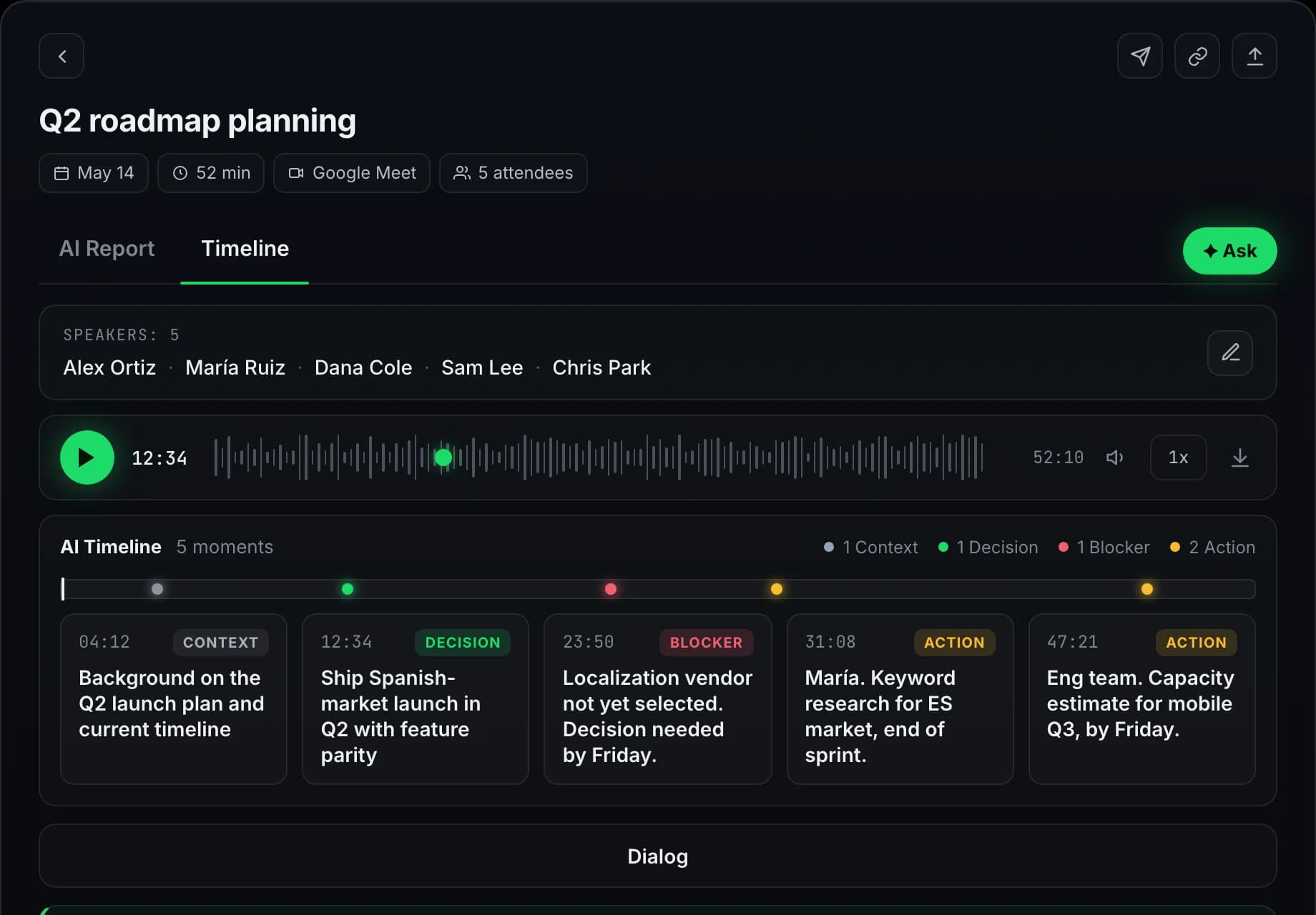1316x915 pixels.
Task: Open the 31:08 Action moment card
Action: coord(900,699)
